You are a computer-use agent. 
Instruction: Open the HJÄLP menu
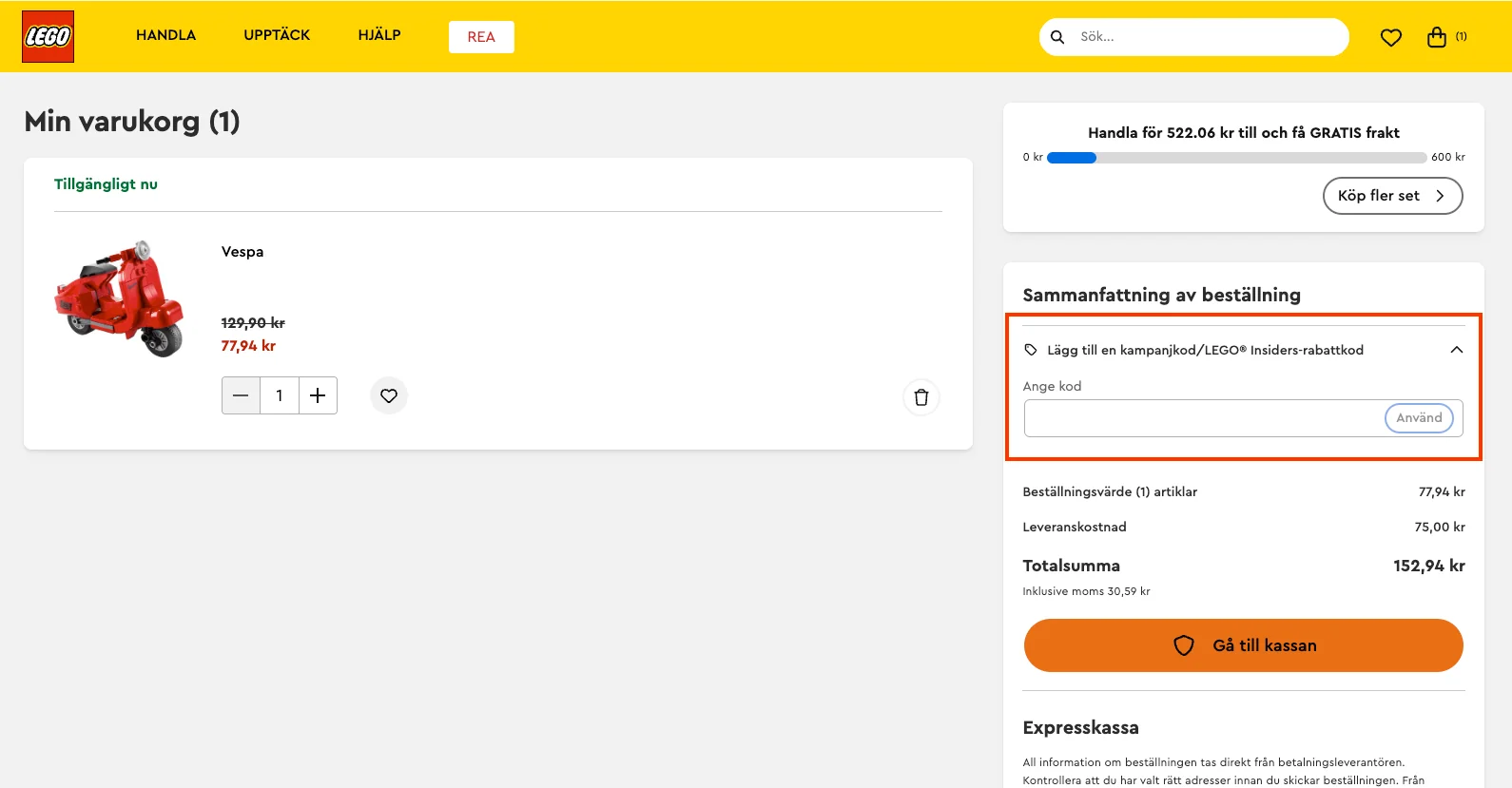point(379,35)
